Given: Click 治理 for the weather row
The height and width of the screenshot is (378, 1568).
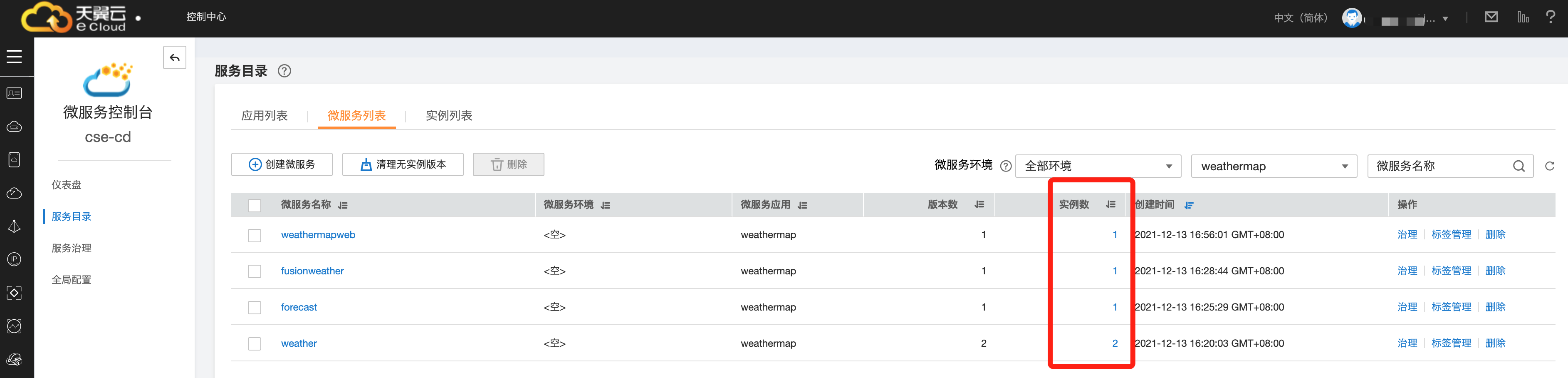Looking at the screenshot, I should pos(1407,343).
